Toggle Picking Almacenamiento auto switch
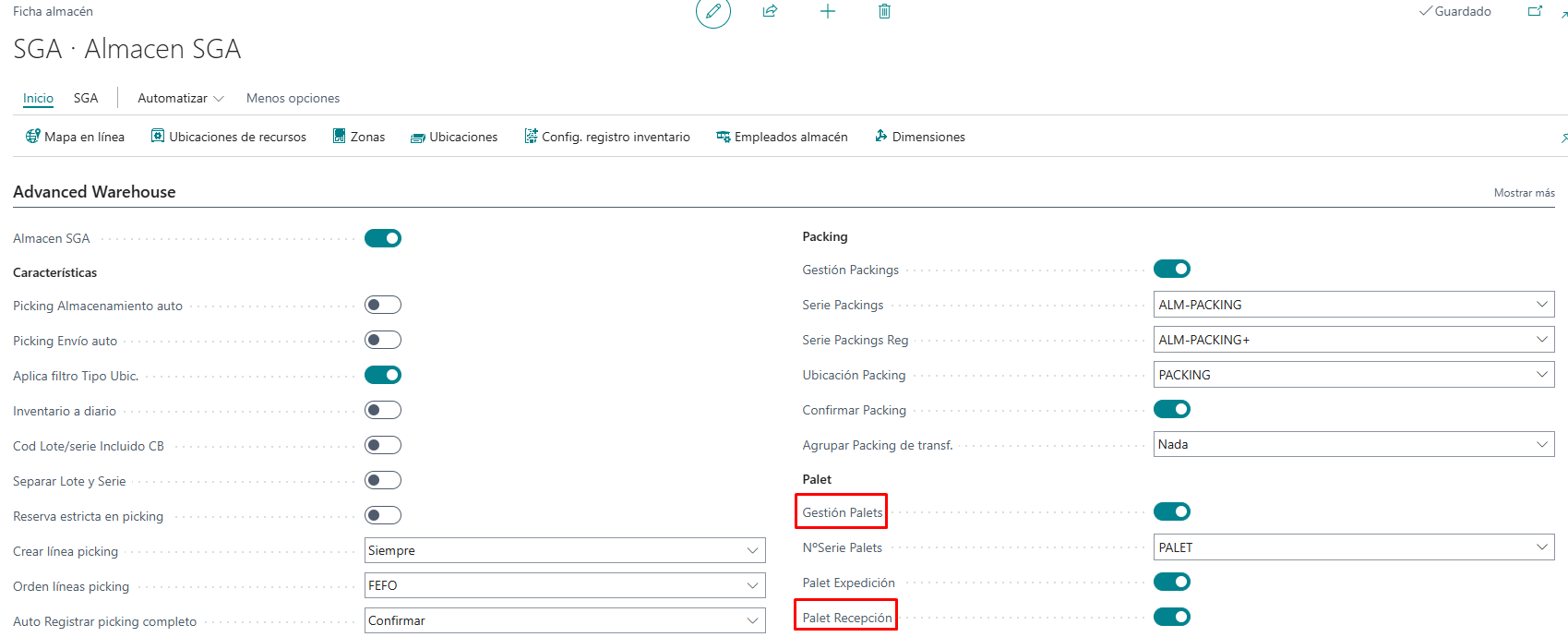 [382, 305]
